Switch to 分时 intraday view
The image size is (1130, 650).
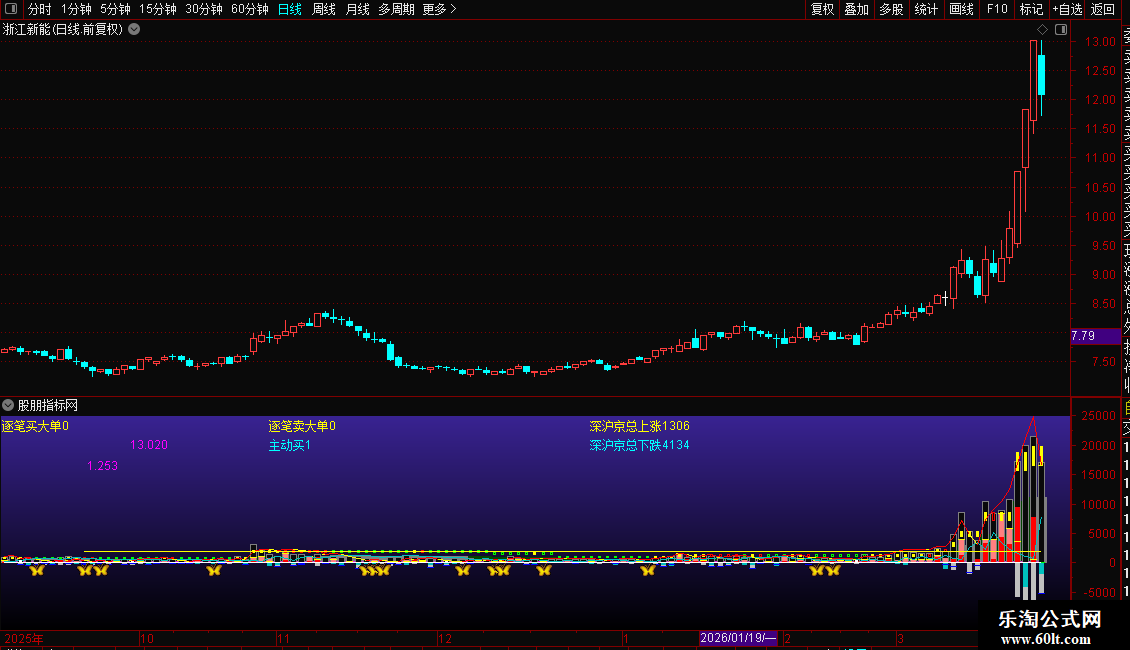coord(40,9)
